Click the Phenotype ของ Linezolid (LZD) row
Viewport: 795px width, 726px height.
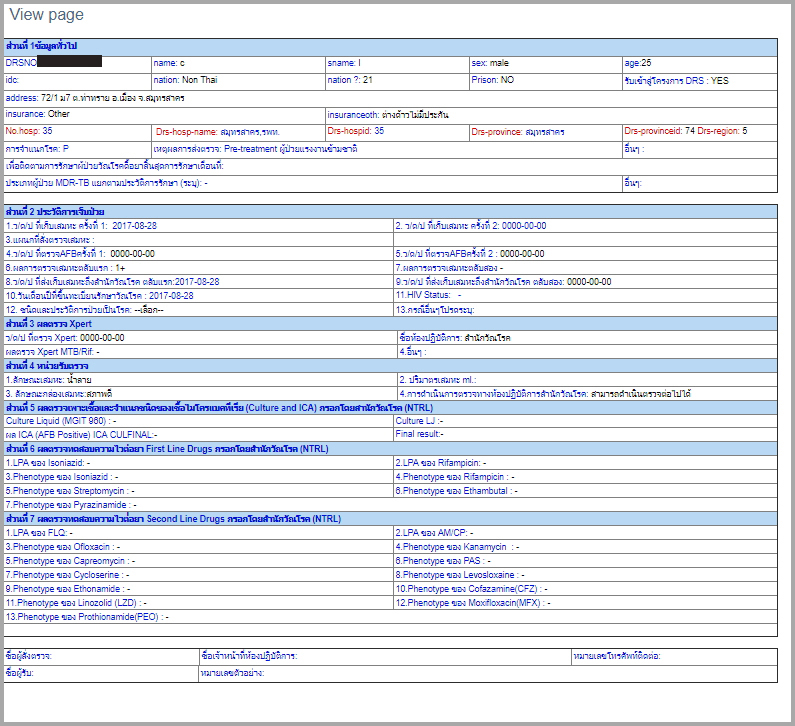(x=76, y=603)
